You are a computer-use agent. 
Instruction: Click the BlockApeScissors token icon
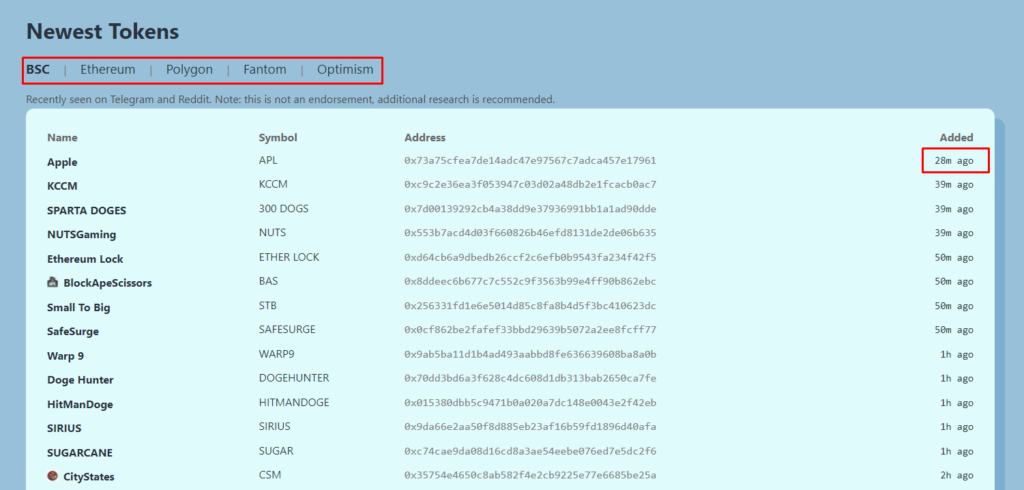[53, 282]
